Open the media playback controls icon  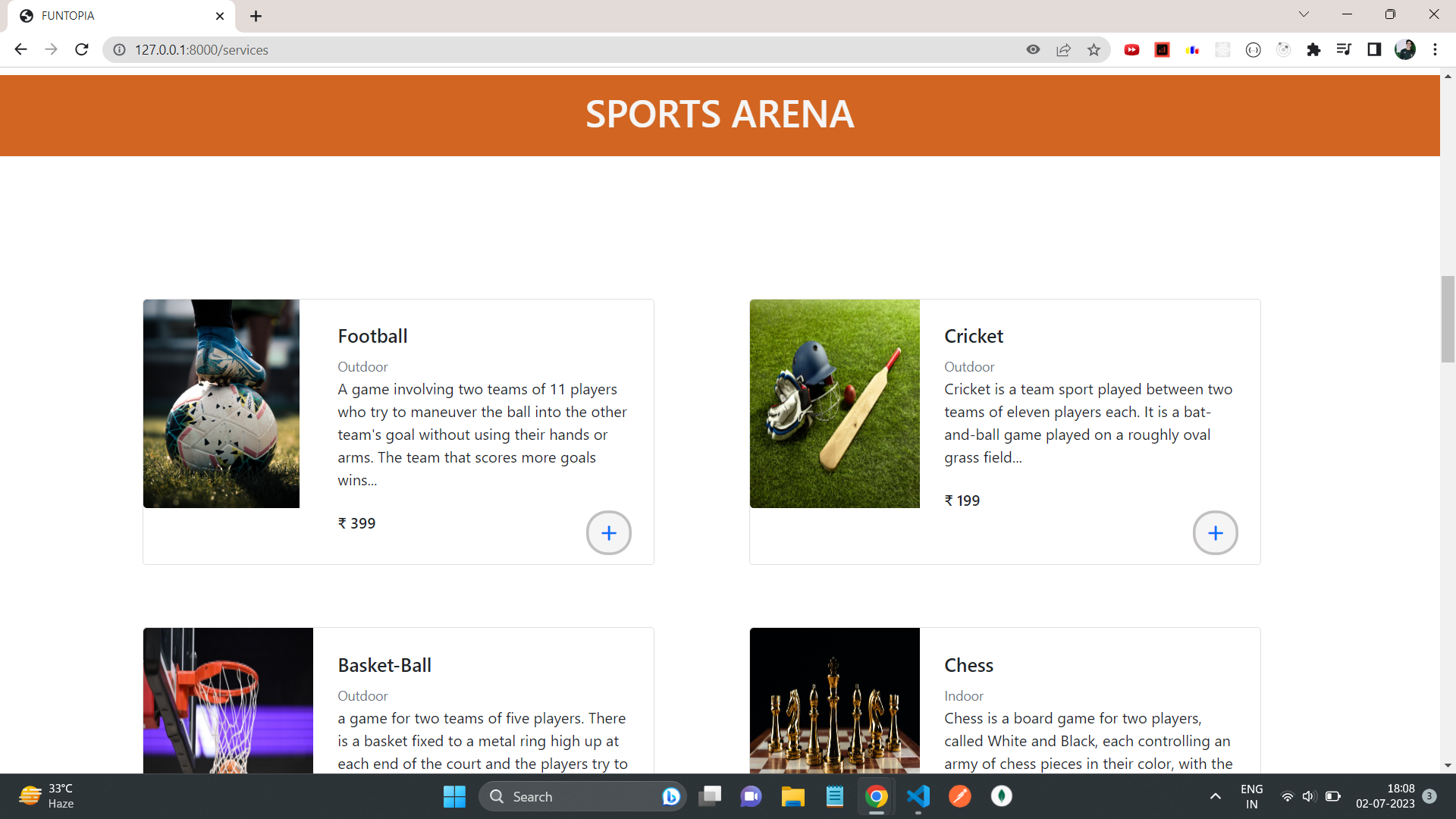click(x=1344, y=49)
